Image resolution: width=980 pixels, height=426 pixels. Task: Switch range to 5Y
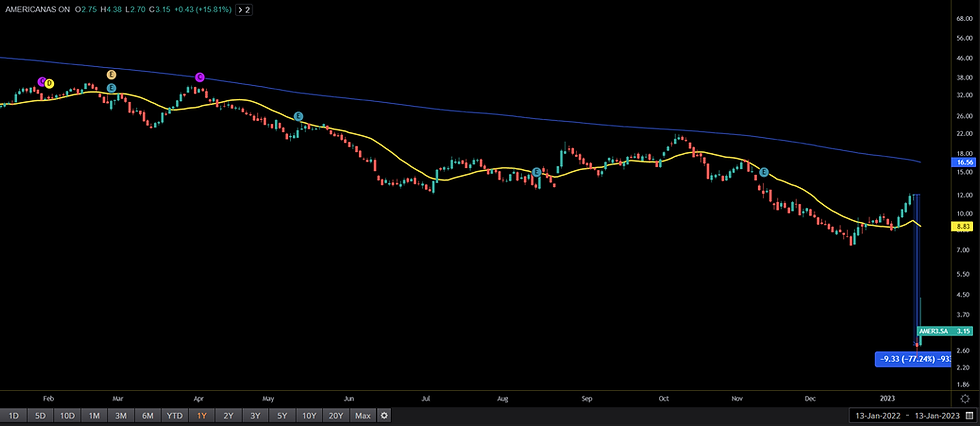[282, 415]
